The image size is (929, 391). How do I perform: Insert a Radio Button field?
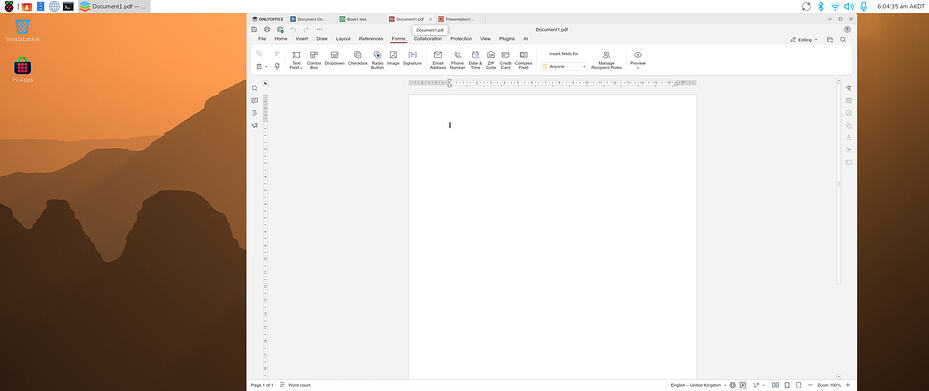(377, 60)
